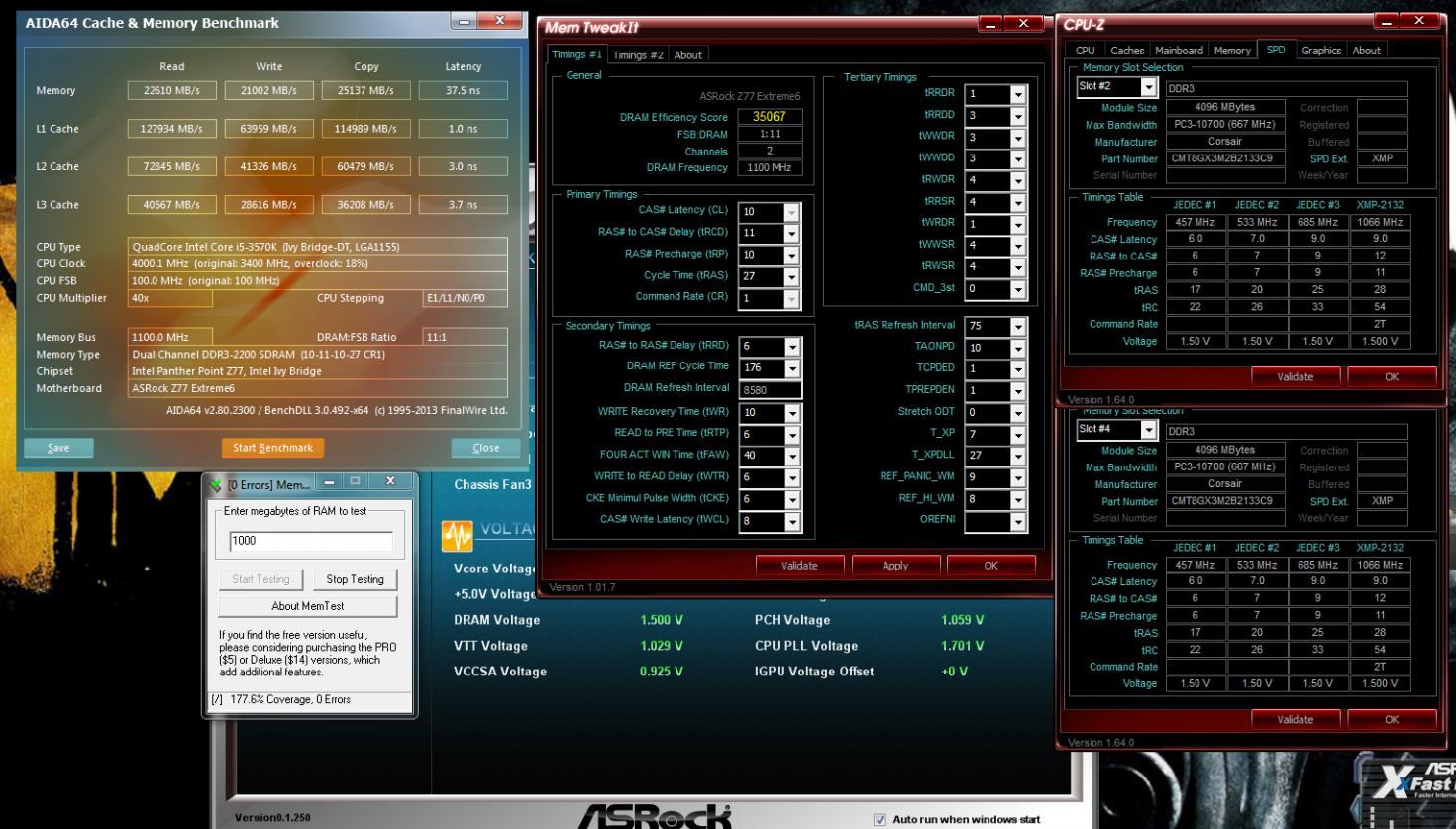
Task: Click OK in upper CPU-Z window
Action: (x=1392, y=377)
